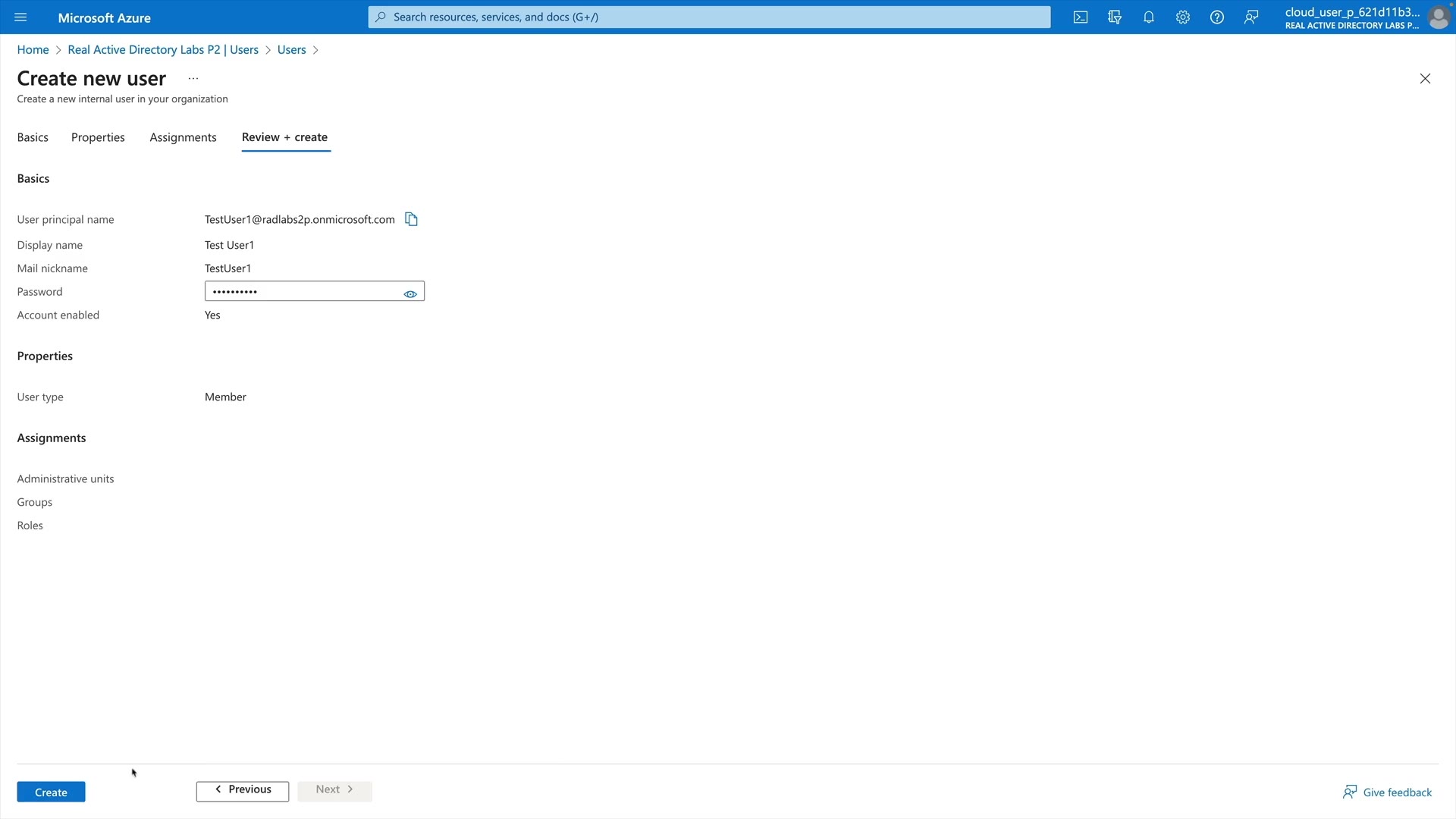1456x819 pixels.
Task: Open portal settings gear
Action: (1183, 17)
